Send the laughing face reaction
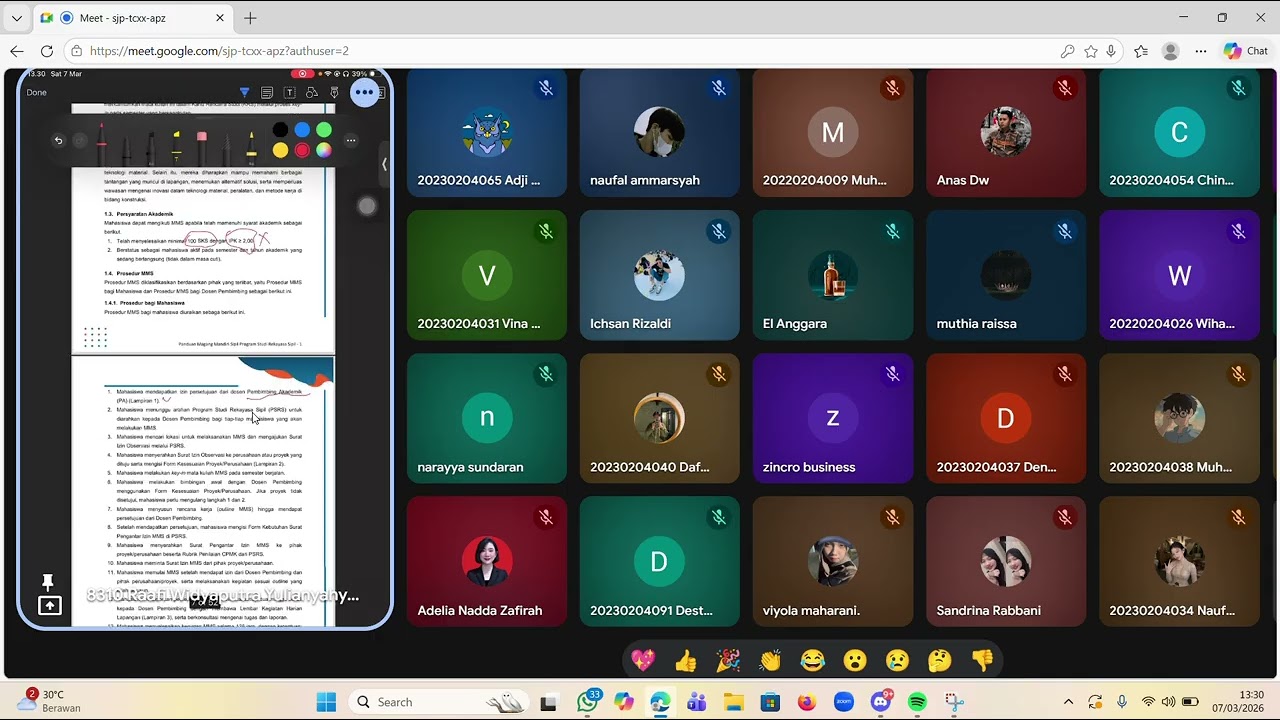Viewport: 1280px width, 720px height. pos(813,660)
